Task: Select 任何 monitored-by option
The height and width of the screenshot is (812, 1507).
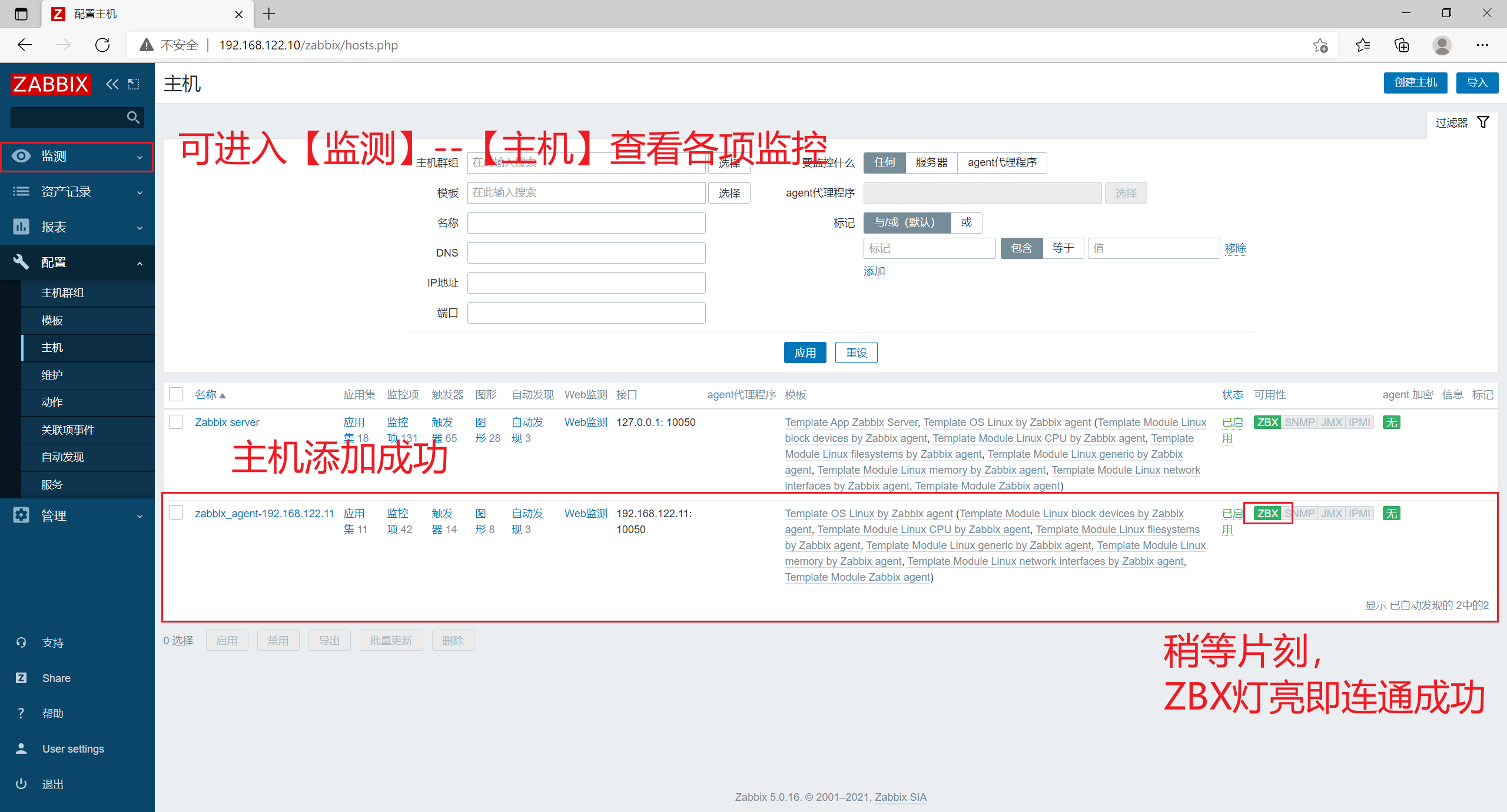Action: [885, 162]
